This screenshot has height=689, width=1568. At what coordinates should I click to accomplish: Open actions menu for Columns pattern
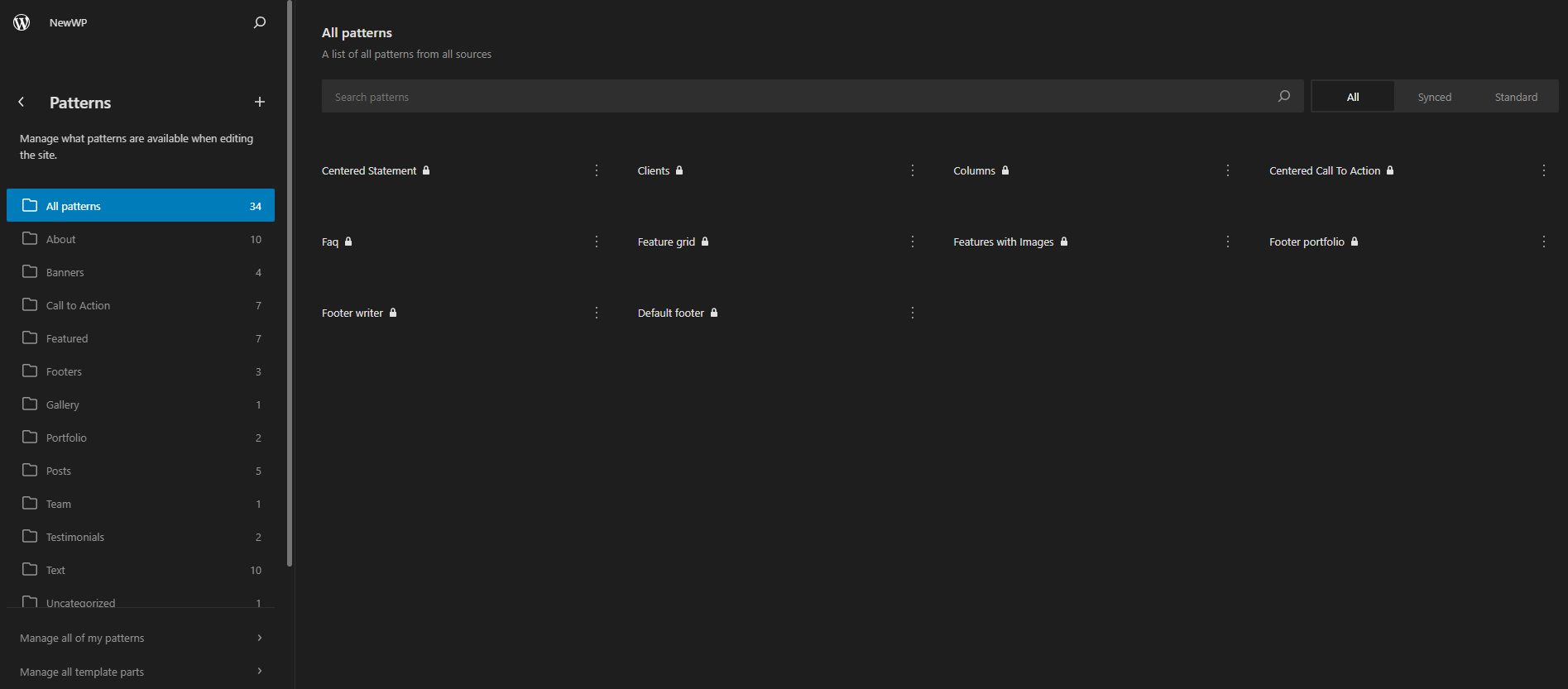(1228, 170)
